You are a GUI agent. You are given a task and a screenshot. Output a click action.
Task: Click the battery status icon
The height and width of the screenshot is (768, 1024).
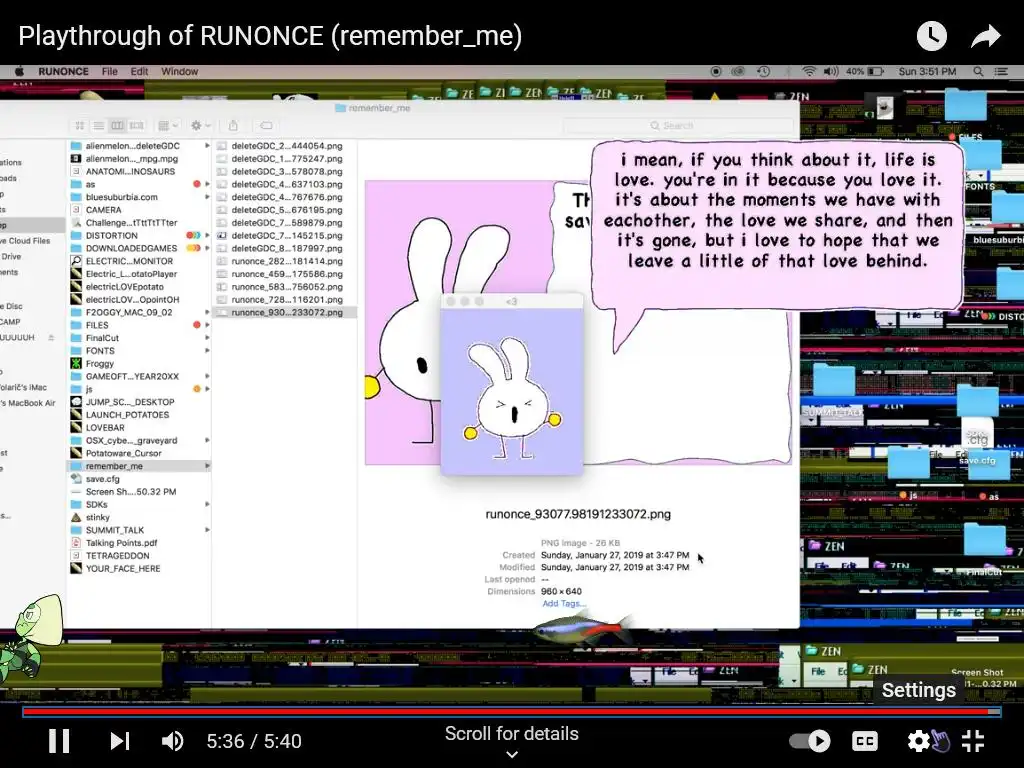[x=876, y=71]
